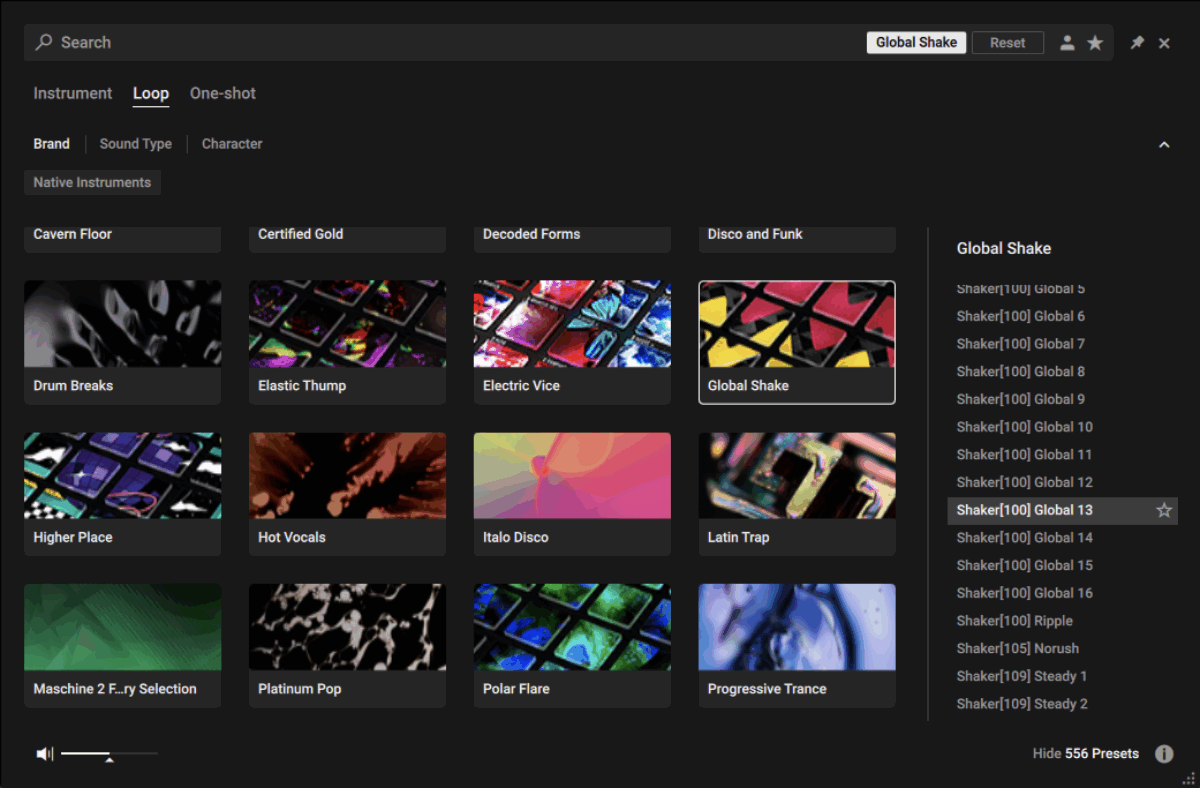Open the Disco and Funk expansion
The height and width of the screenshot is (788, 1200).
(797, 239)
